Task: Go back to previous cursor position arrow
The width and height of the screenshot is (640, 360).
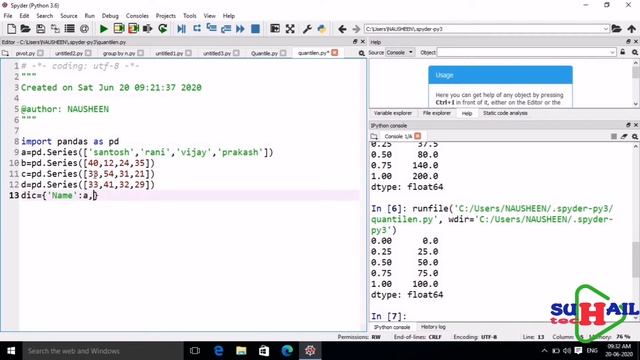Action: [x=342, y=29]
